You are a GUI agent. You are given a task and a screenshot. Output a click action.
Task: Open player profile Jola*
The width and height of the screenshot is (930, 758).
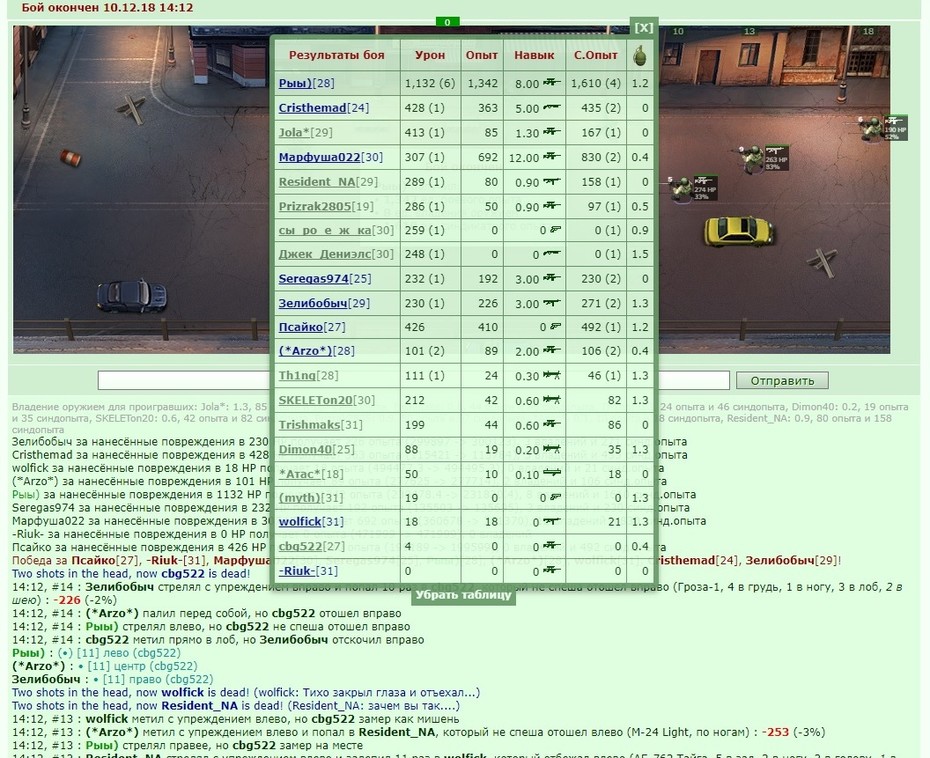pyautogui.click(x=294, y=132)
